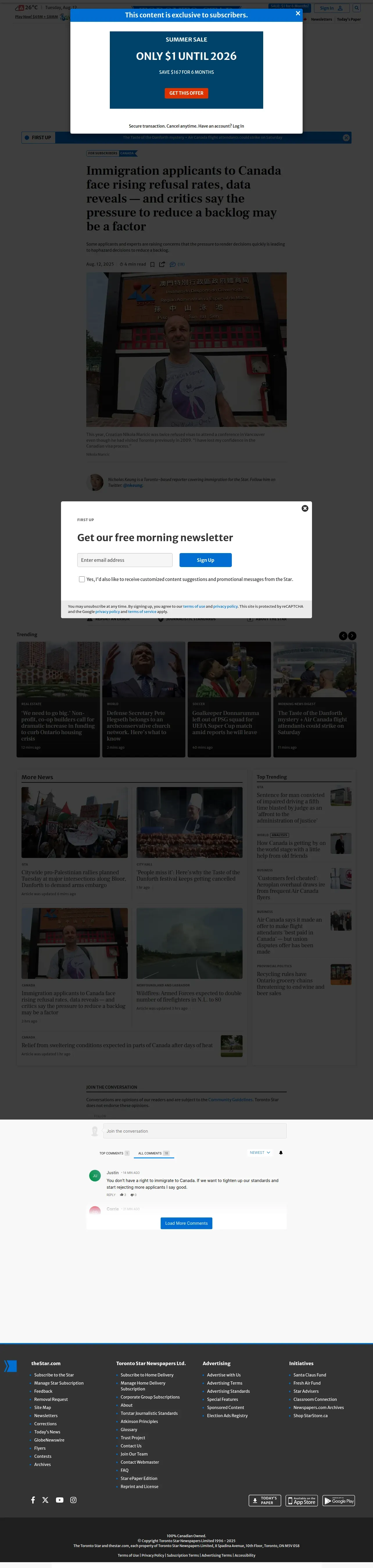Open the NEWEST sort dropdown
The width and height of the screenshot is (373, 1568).
(259, 1153)
